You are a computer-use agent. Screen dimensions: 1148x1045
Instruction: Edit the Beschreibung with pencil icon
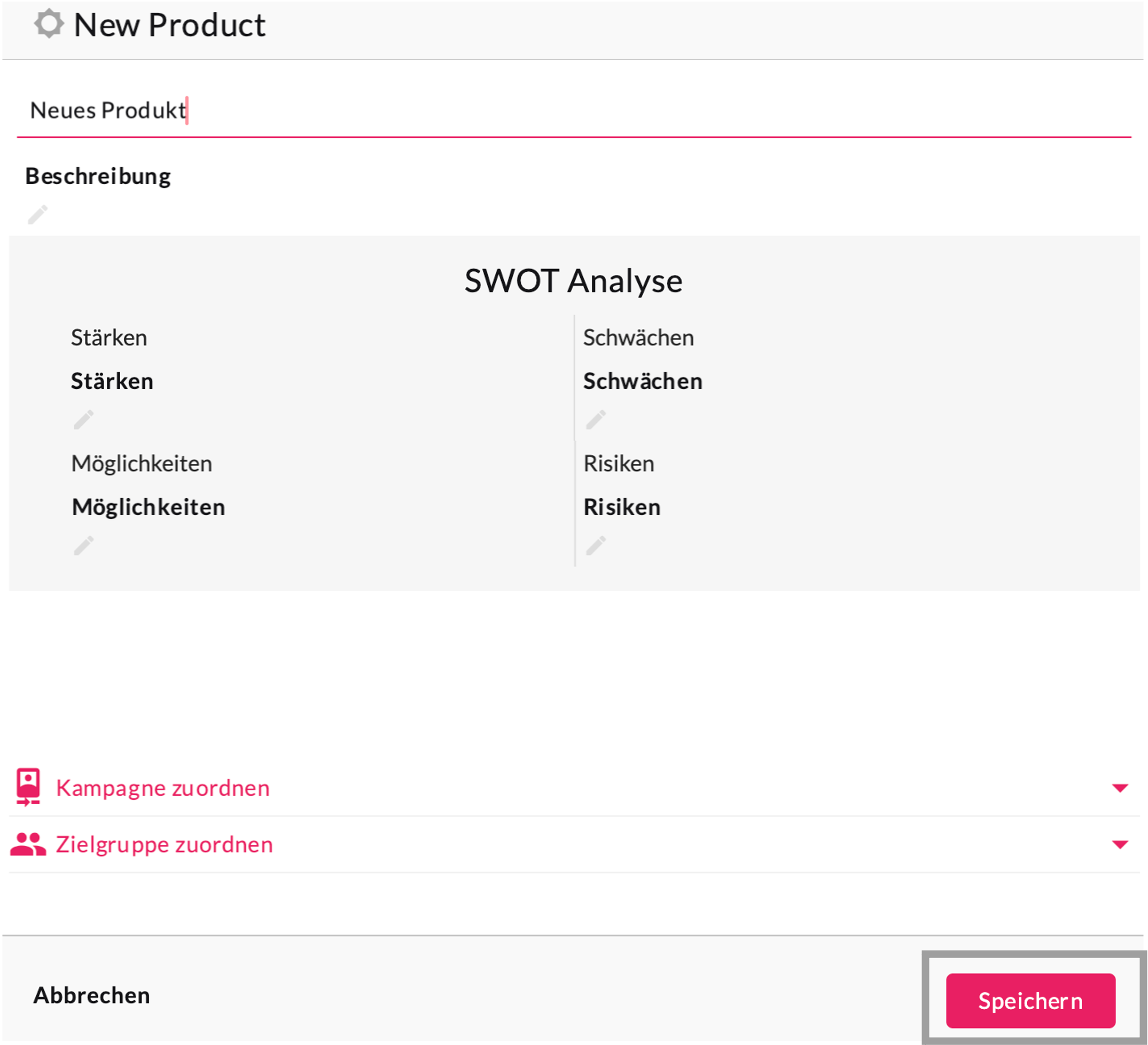point(37,215)
